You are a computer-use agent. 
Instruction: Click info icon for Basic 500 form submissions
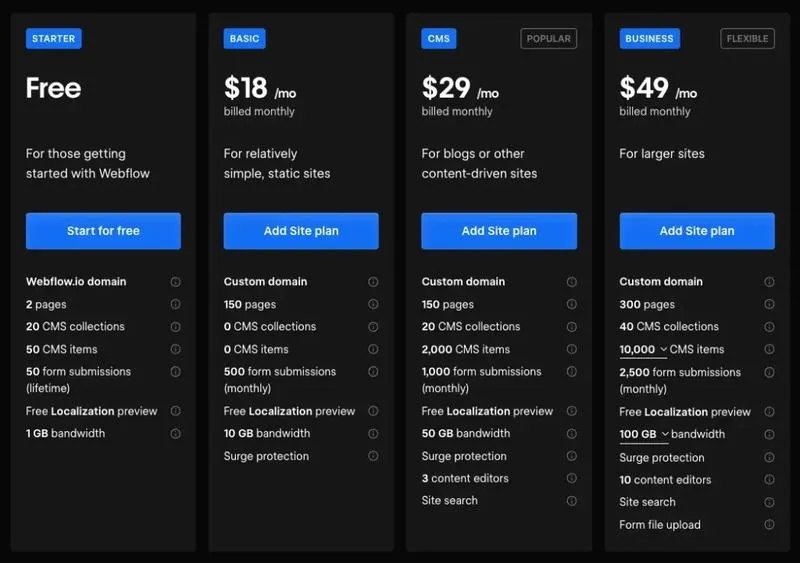[x=373, y=372]
